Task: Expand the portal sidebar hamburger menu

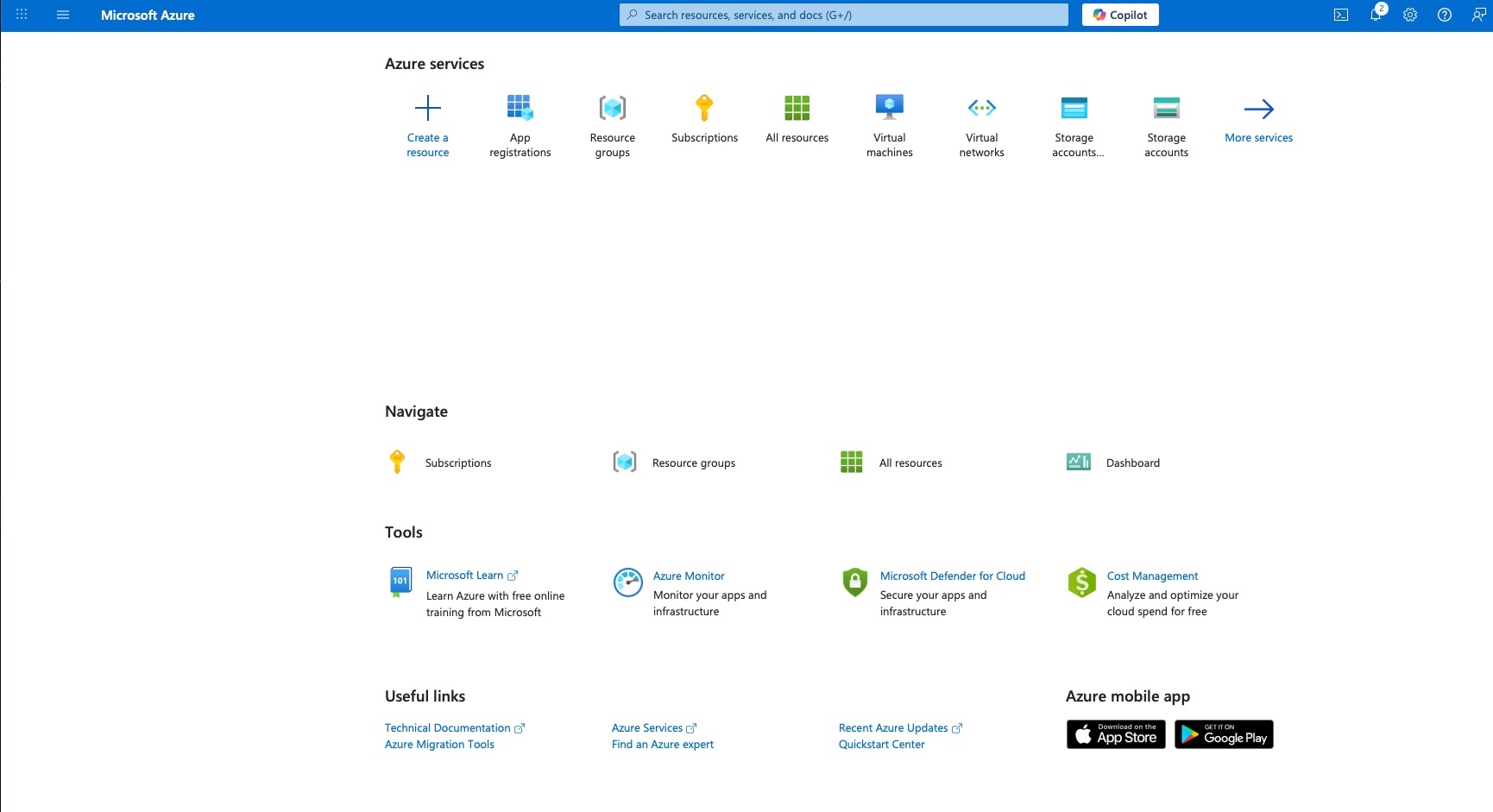Action: (62, 15)
